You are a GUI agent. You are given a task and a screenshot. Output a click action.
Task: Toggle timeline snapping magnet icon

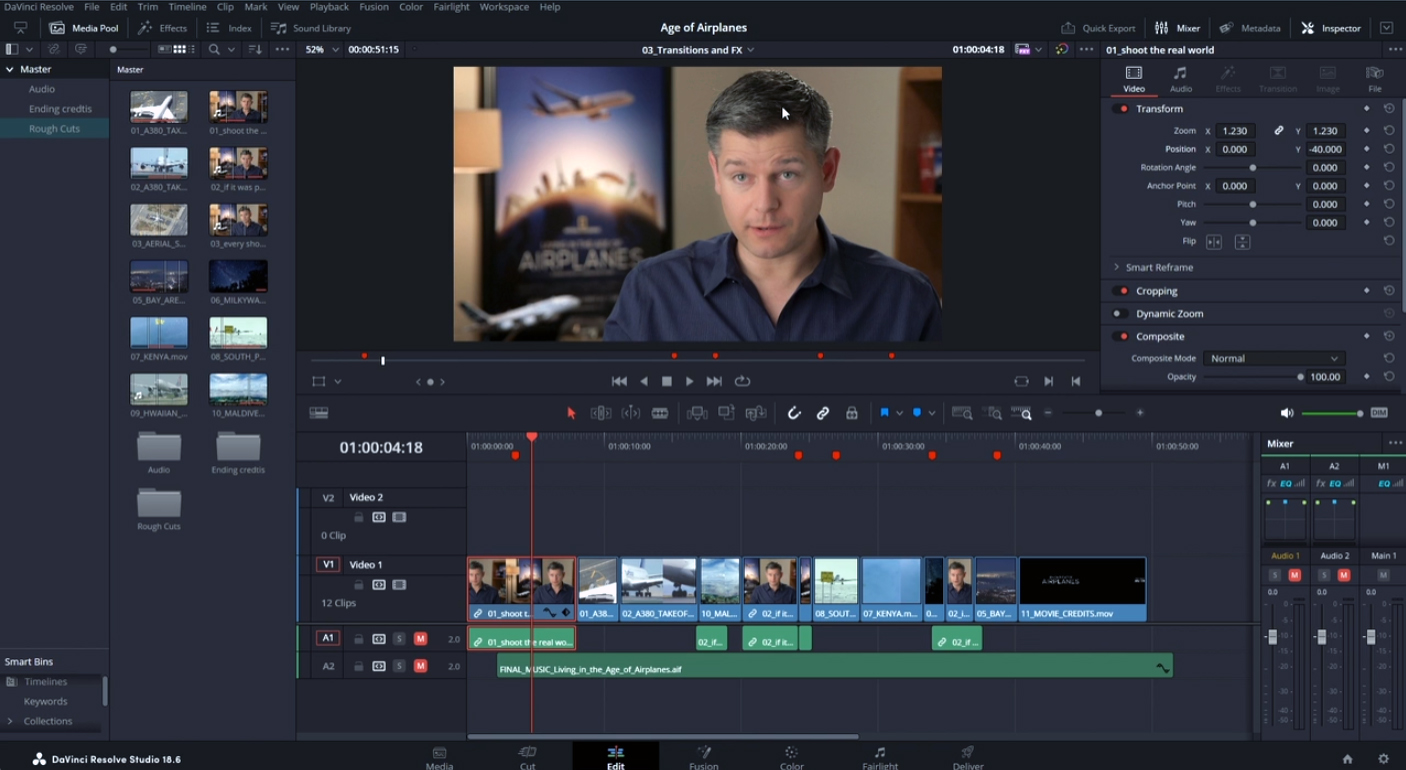pos(794,413)
